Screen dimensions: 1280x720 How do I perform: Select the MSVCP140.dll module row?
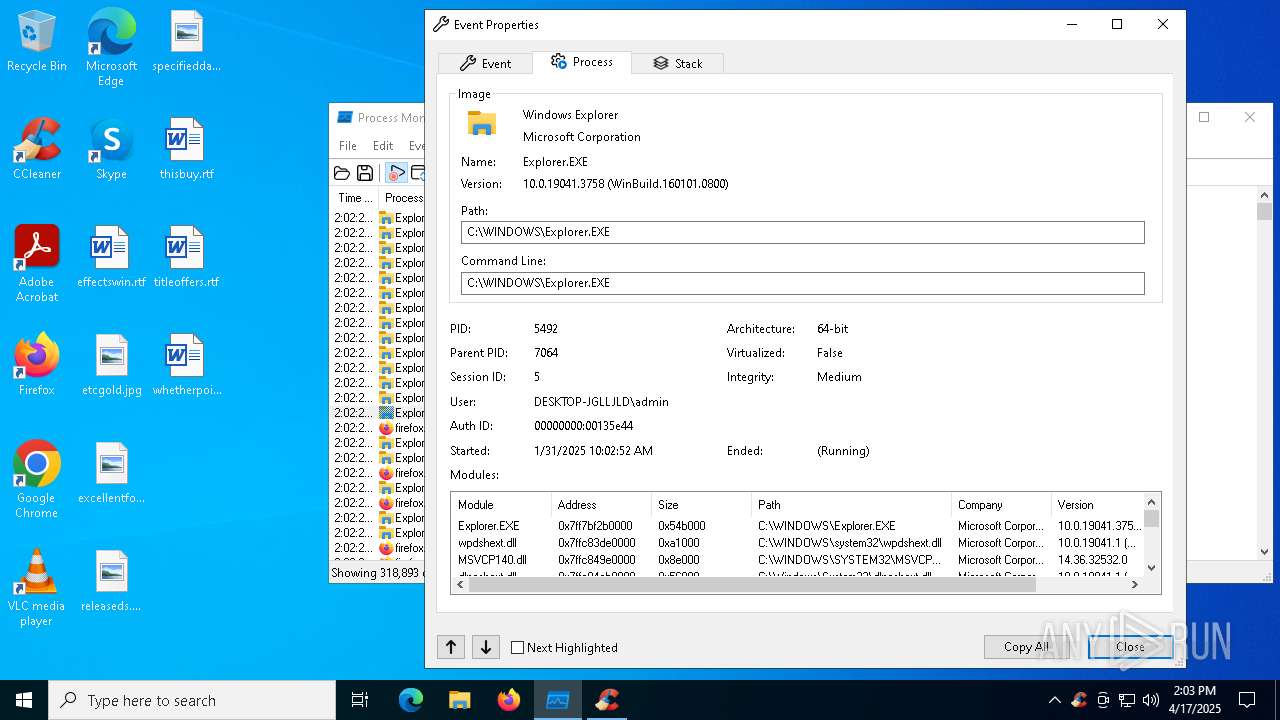point(797,560)
